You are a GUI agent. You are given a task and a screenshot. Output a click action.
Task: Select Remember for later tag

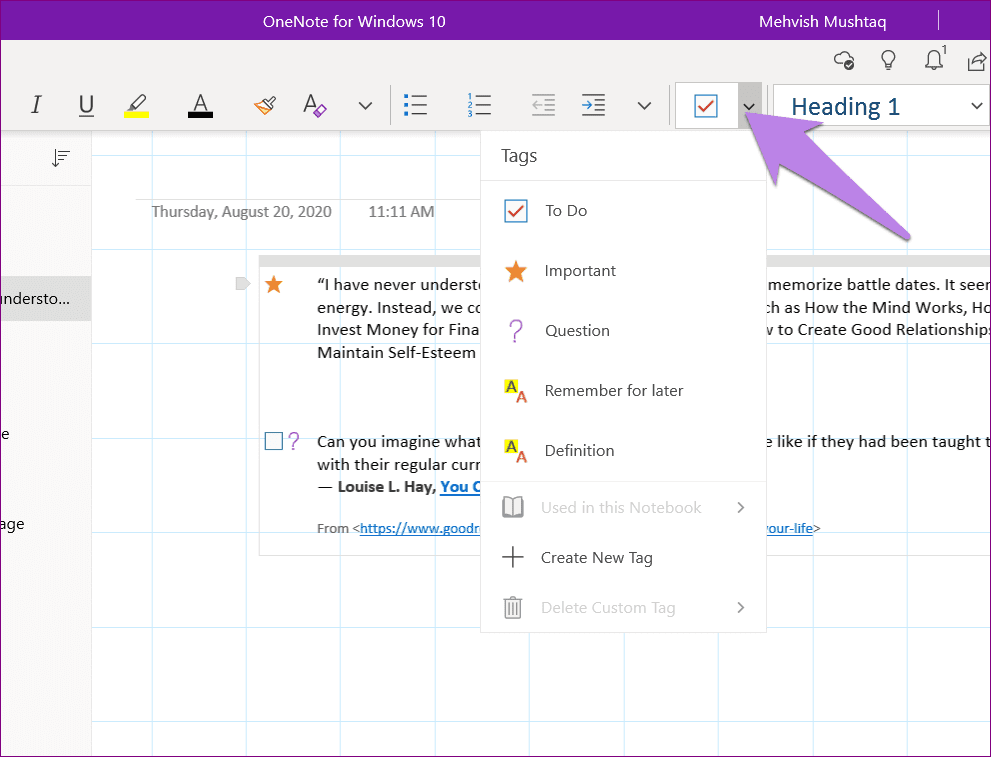point(623,391)
